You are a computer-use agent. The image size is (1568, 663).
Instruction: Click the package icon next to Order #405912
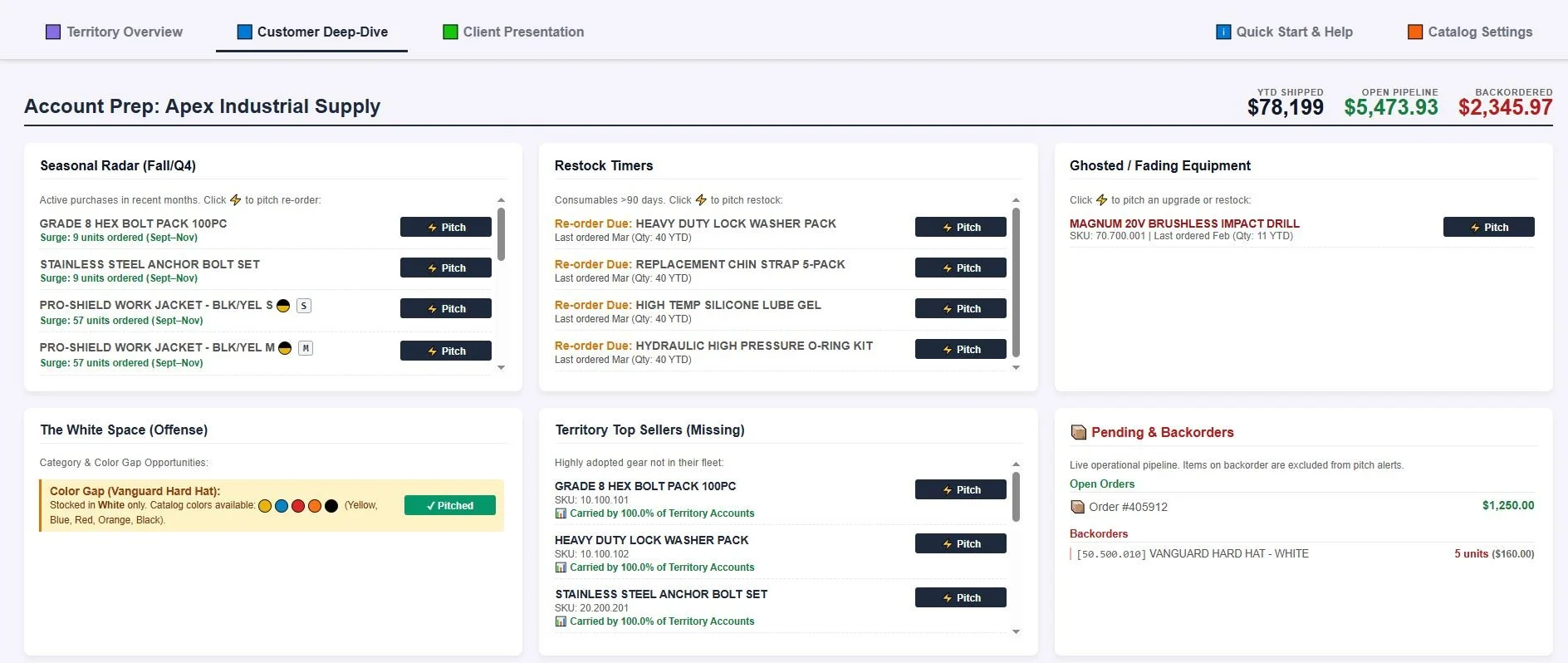click(x=1078, y=507)
